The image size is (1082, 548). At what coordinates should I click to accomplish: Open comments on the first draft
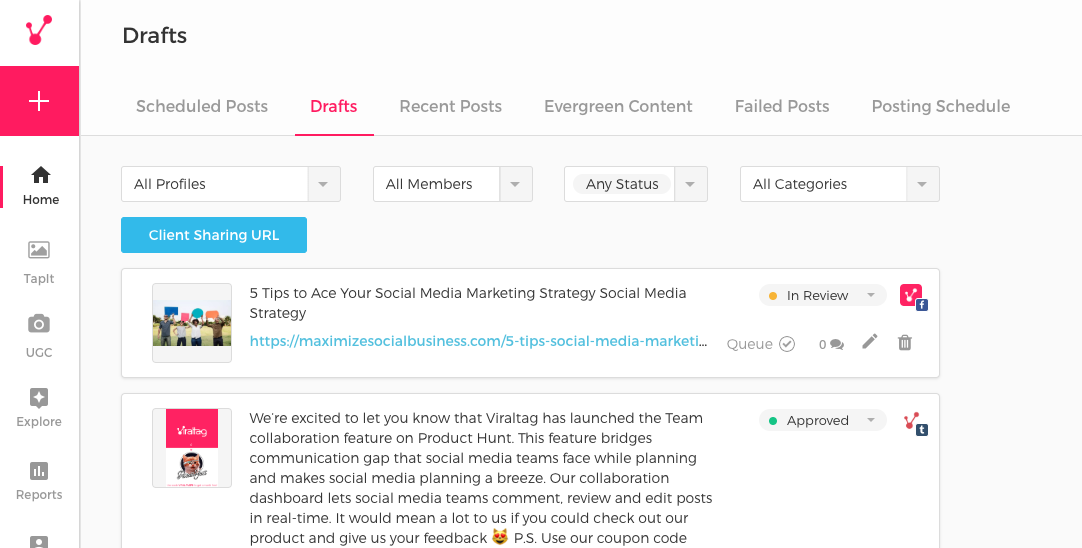tap(832, 344)
